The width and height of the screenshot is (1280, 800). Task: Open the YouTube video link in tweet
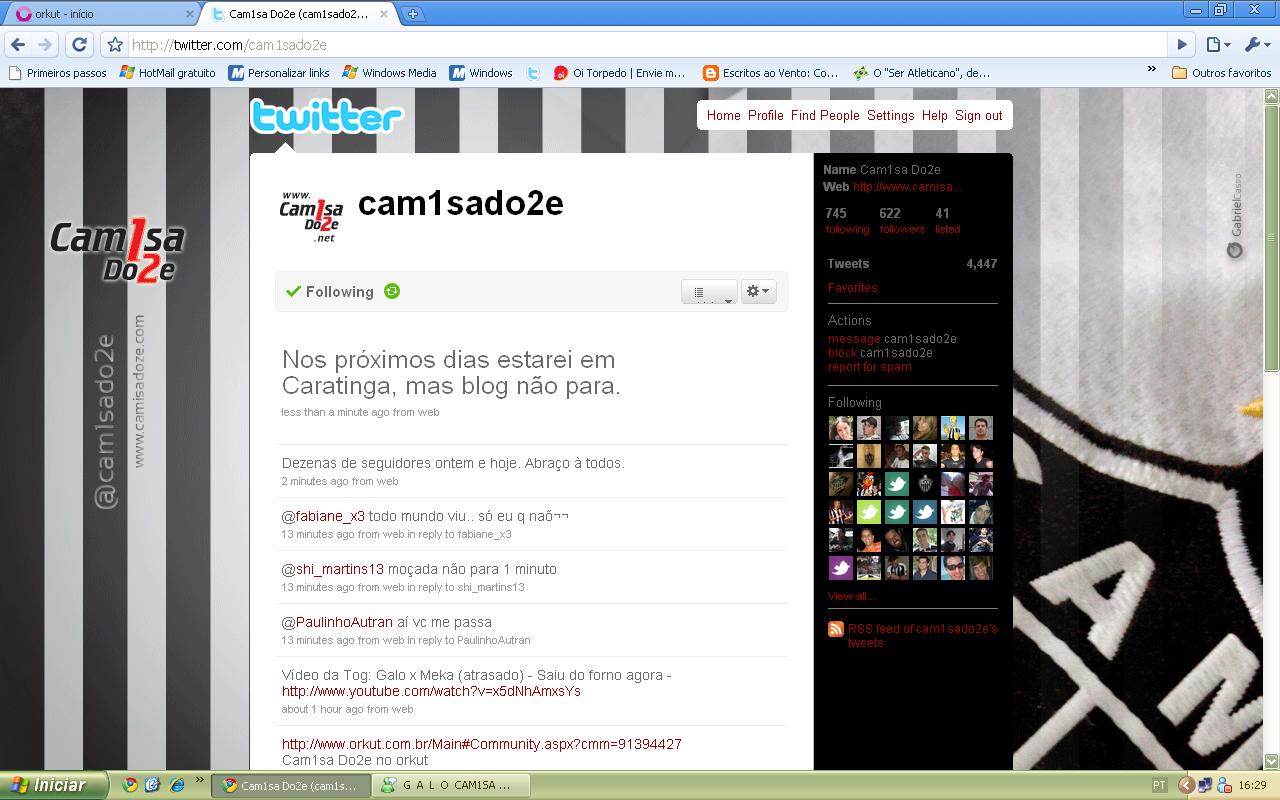431,691
